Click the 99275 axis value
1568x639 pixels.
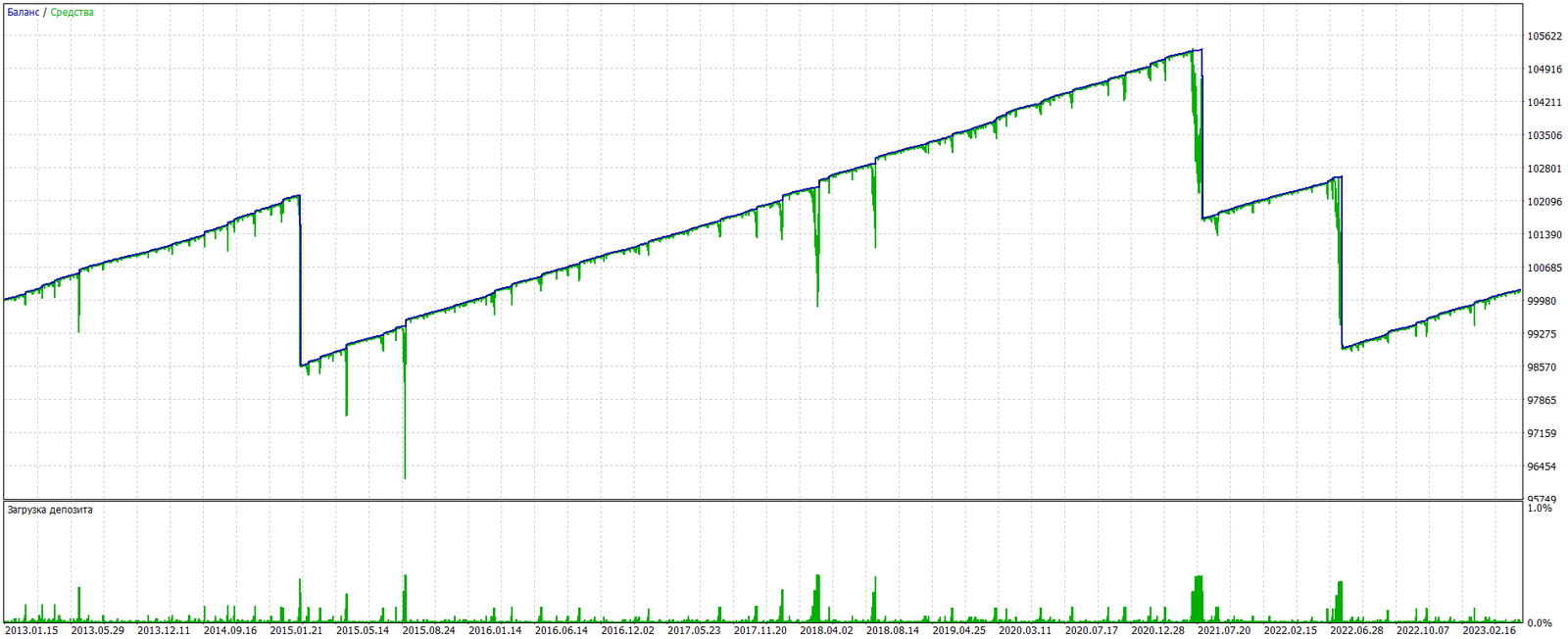tap(1542, 334)
